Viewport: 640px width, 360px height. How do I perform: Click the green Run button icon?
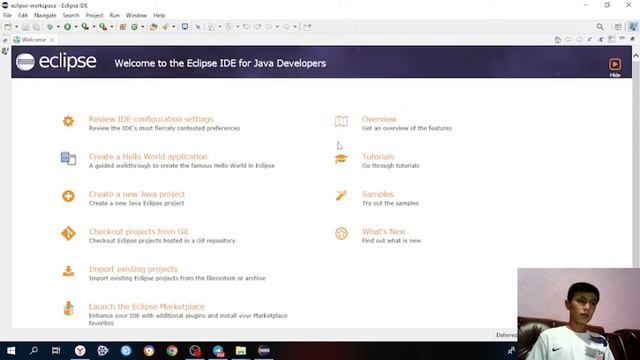pos(67,27)
